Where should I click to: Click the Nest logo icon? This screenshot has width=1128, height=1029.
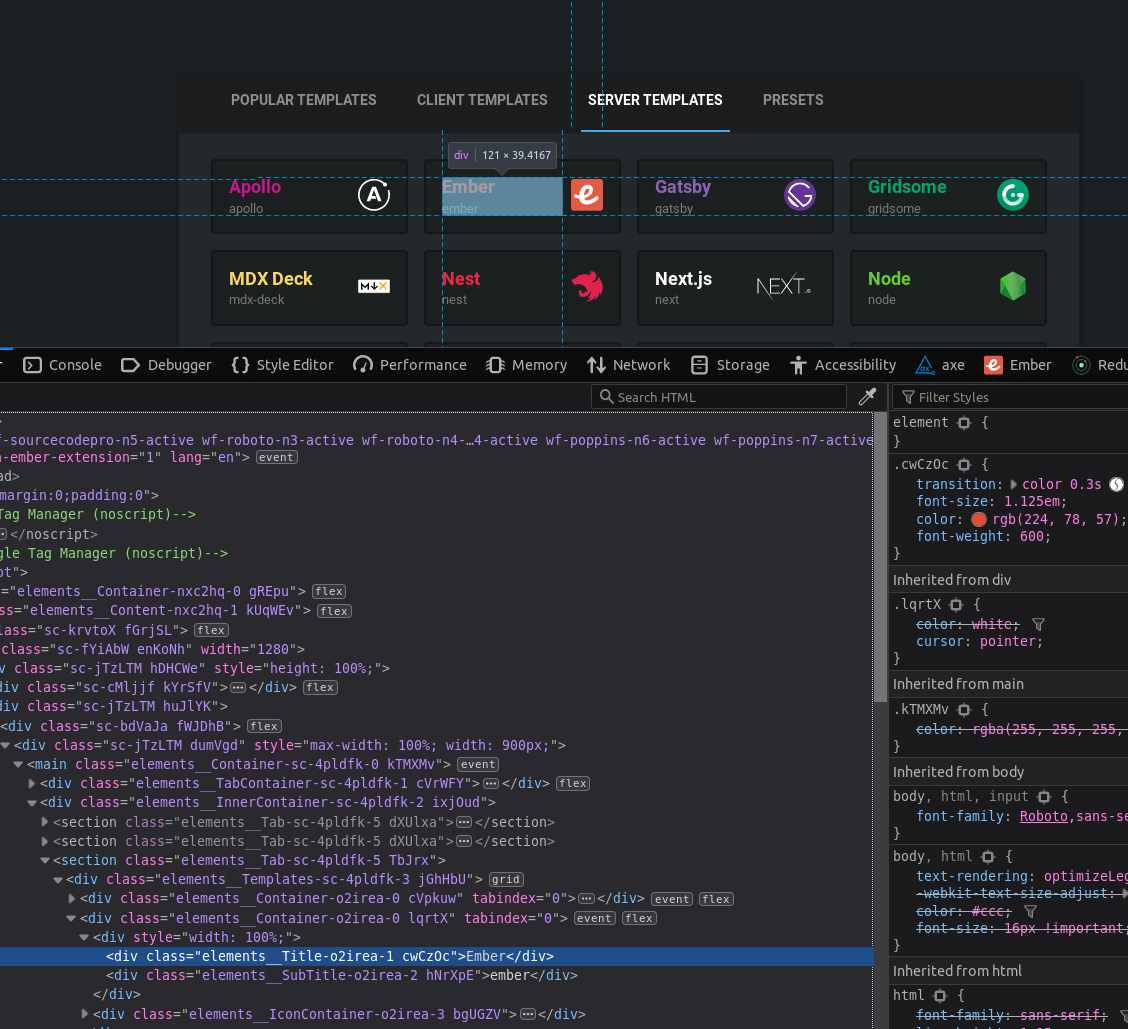[587, 286]
